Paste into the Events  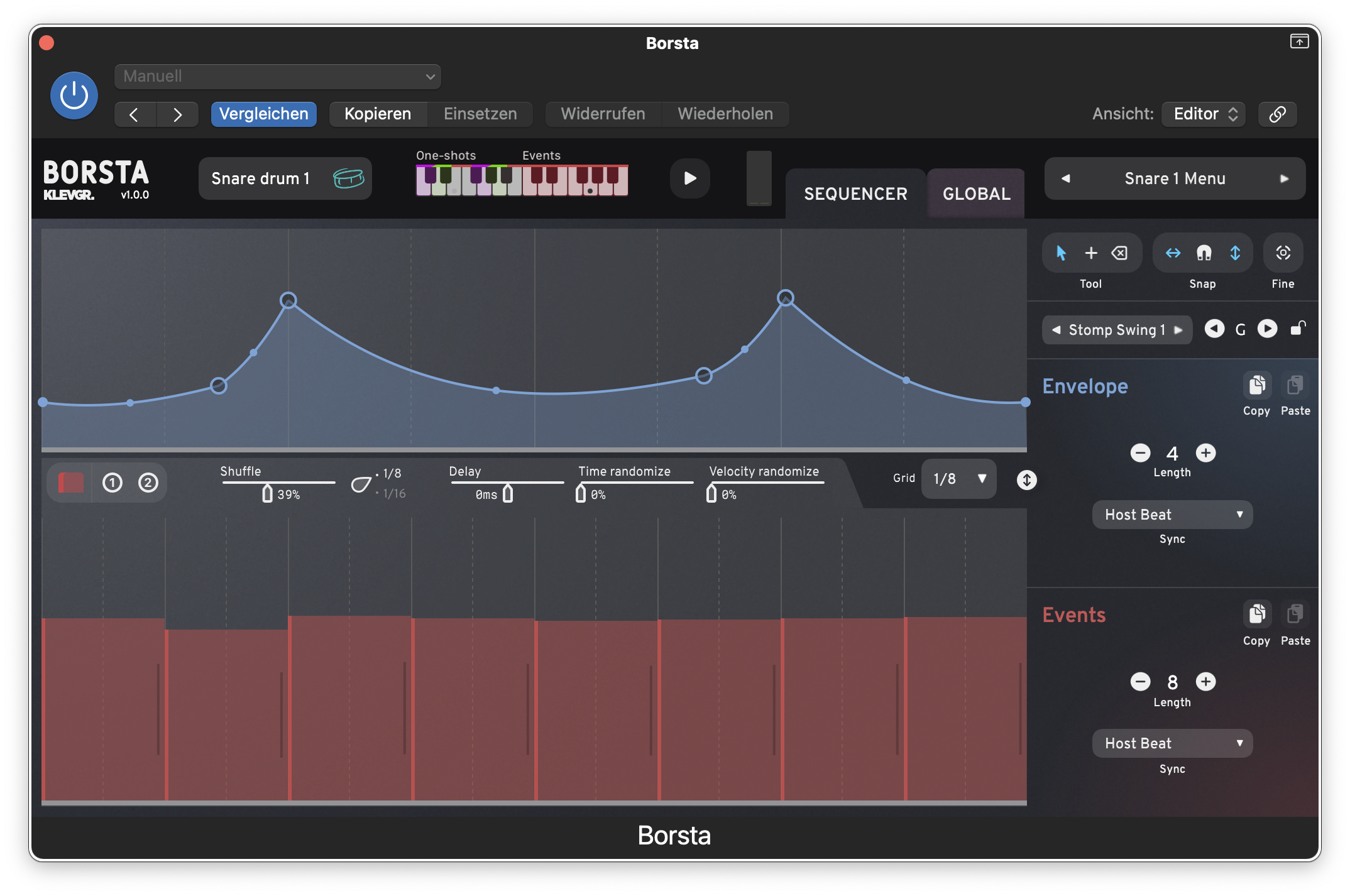pyautogui.click(x=1295, y=614)
